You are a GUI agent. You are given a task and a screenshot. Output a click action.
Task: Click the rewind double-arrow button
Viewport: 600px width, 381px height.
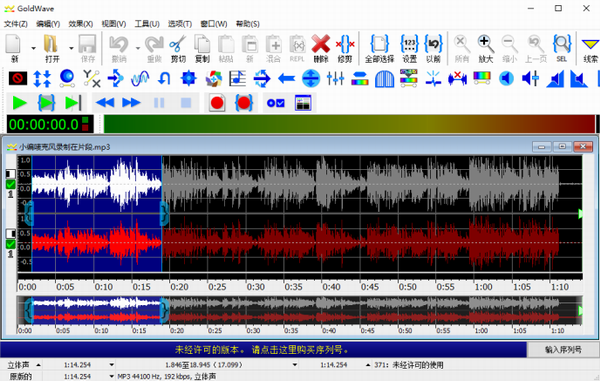coord(105,103)
